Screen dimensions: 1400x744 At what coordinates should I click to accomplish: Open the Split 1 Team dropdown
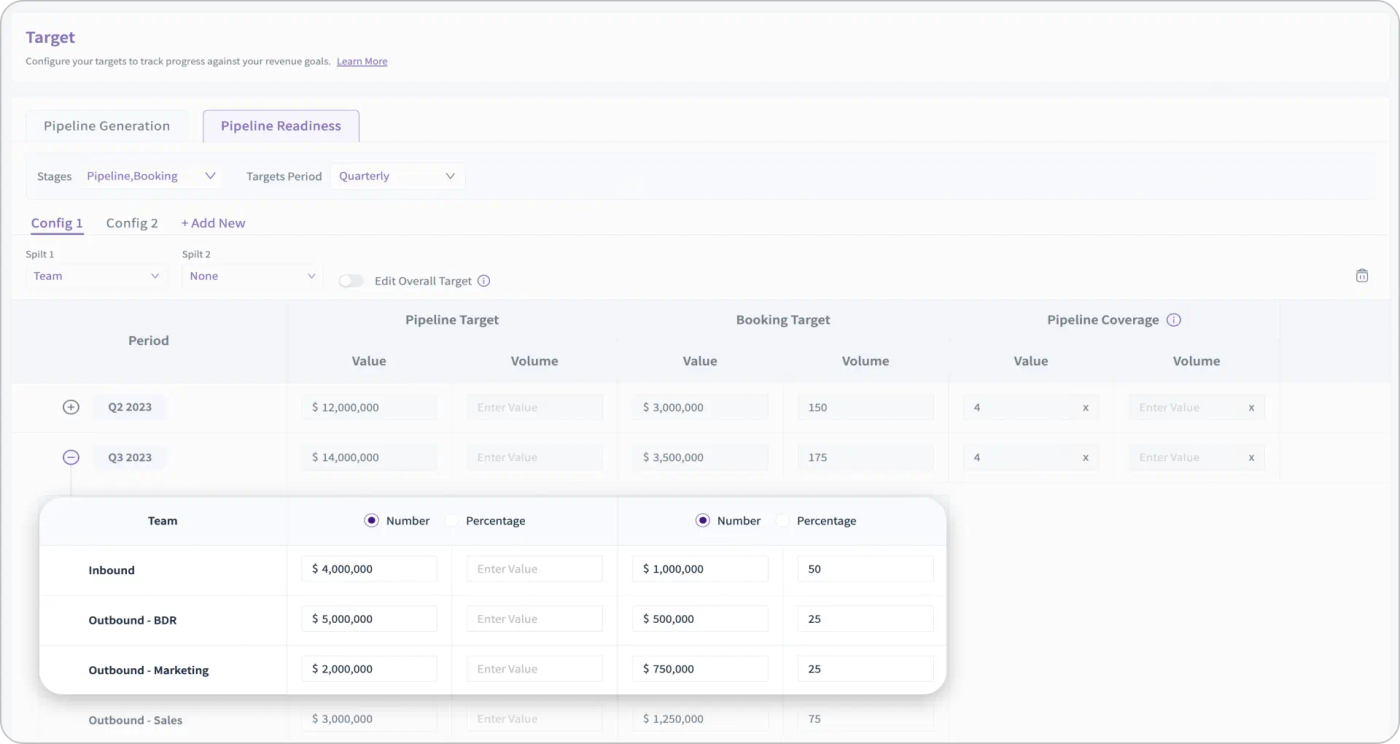96,276
